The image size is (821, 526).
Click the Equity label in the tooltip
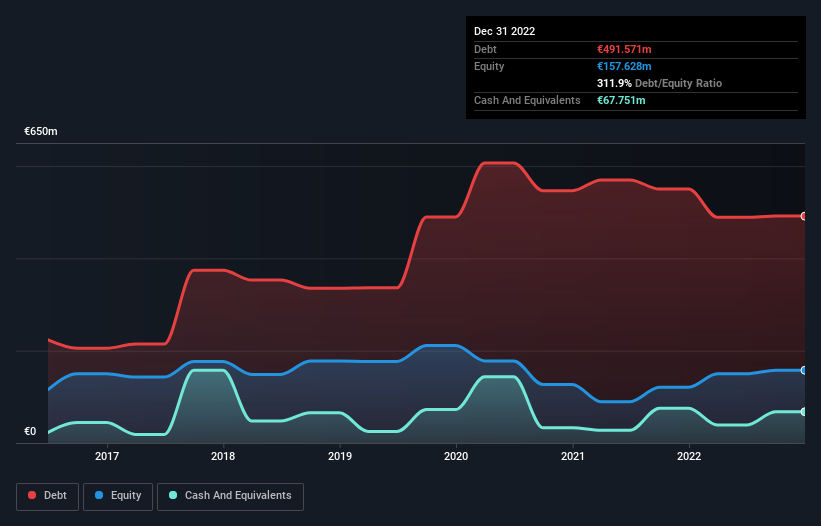489,66
